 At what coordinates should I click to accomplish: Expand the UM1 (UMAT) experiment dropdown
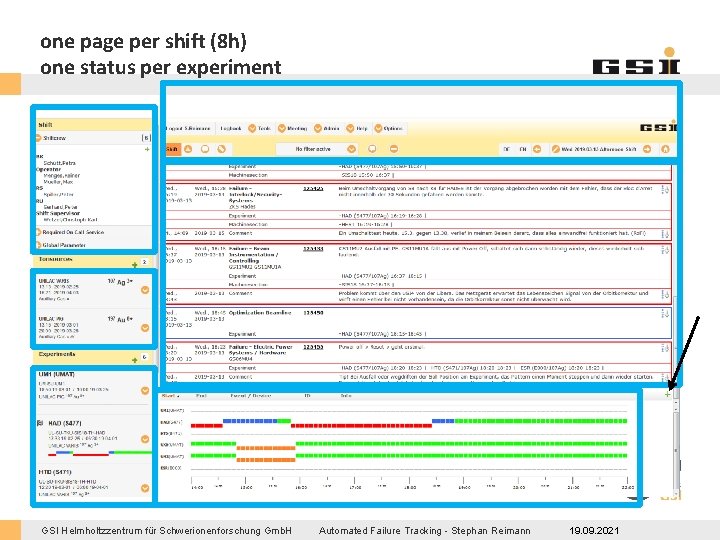coord(145,390)
